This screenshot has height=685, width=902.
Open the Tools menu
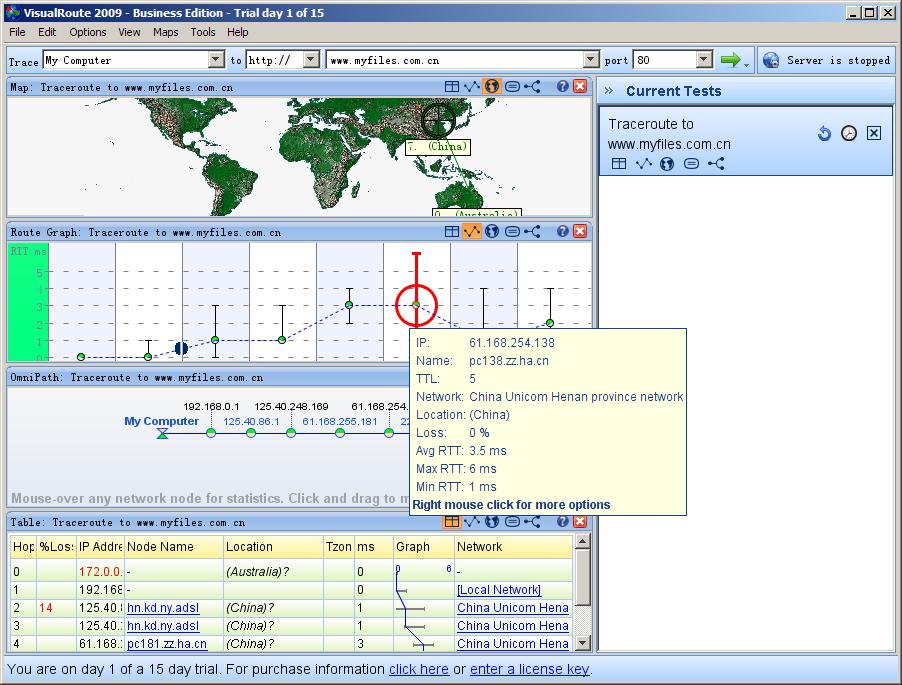click(203, 32)
